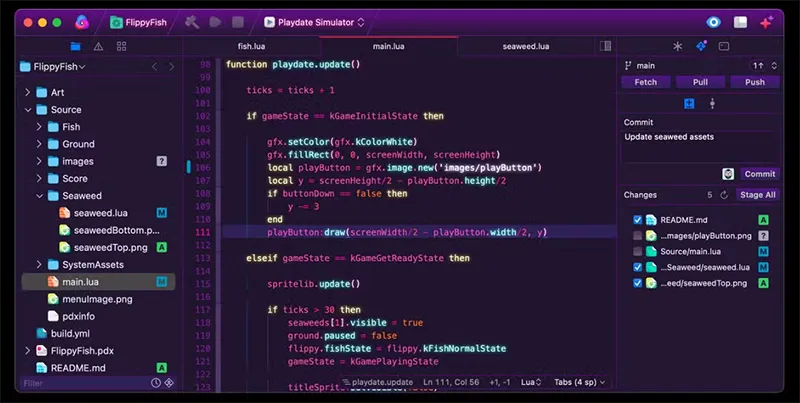Switch to the seaweed.lua tab
The width and height of the screenshot is (800, 403).
pos(525,46)
